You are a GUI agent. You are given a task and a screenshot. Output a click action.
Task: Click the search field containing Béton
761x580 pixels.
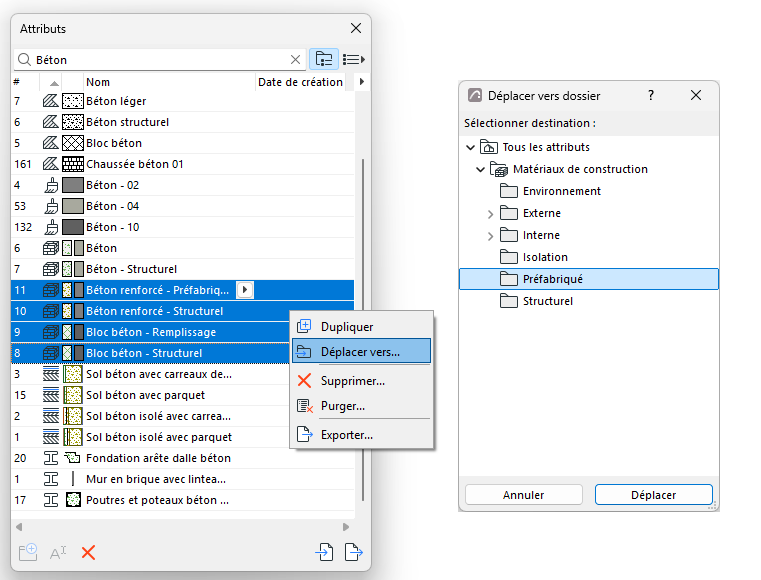click(x=160, y=60)
